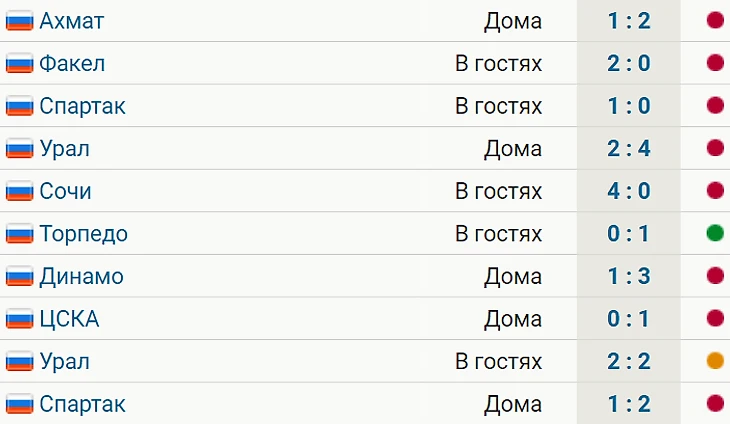The height and width of the screenshot is (424, 730).
Task: Click the 2 : 2 draw score
Action: [628, 362]
